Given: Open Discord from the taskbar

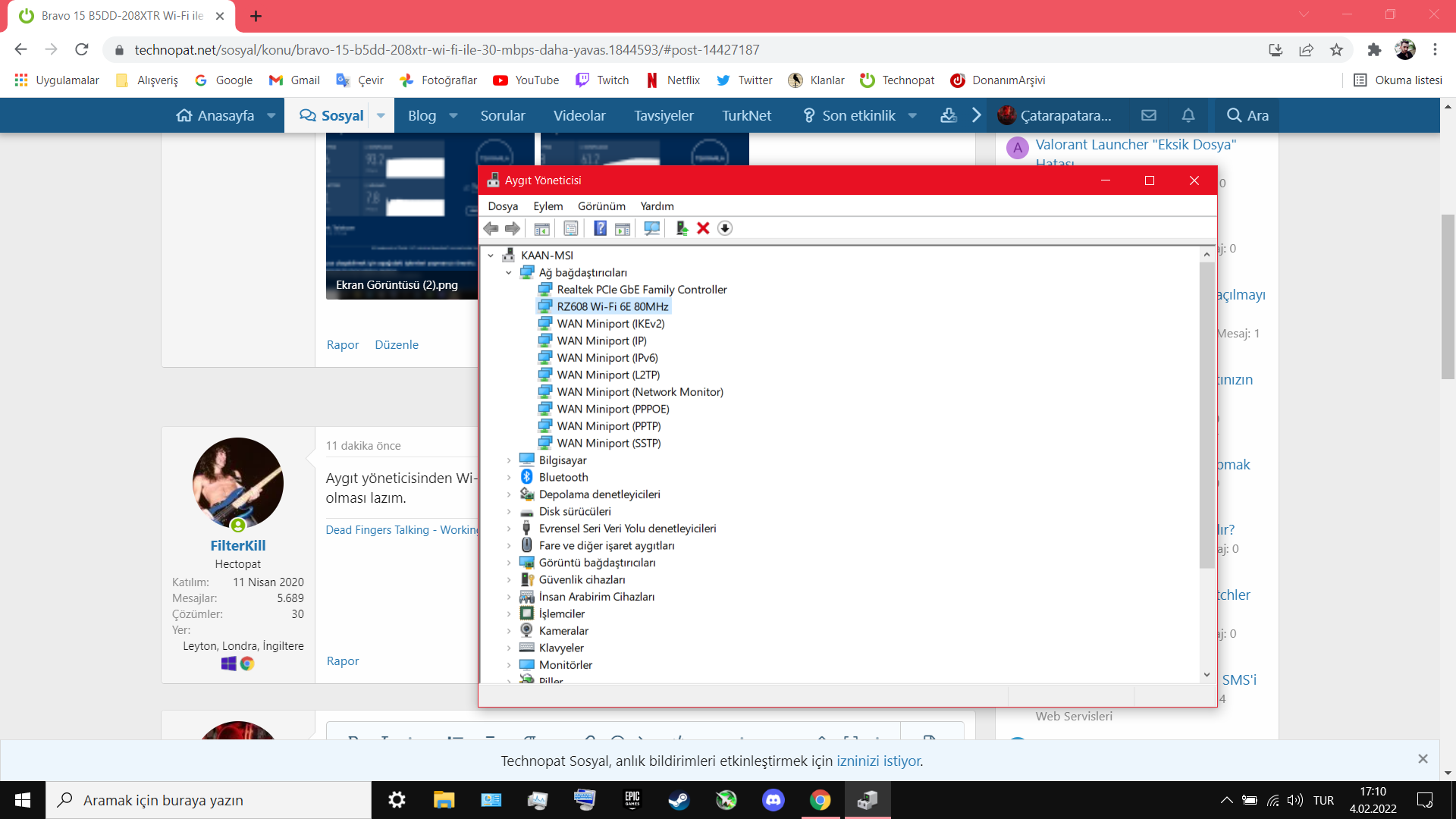Looking at the screenshot, I should click(773, 800).
